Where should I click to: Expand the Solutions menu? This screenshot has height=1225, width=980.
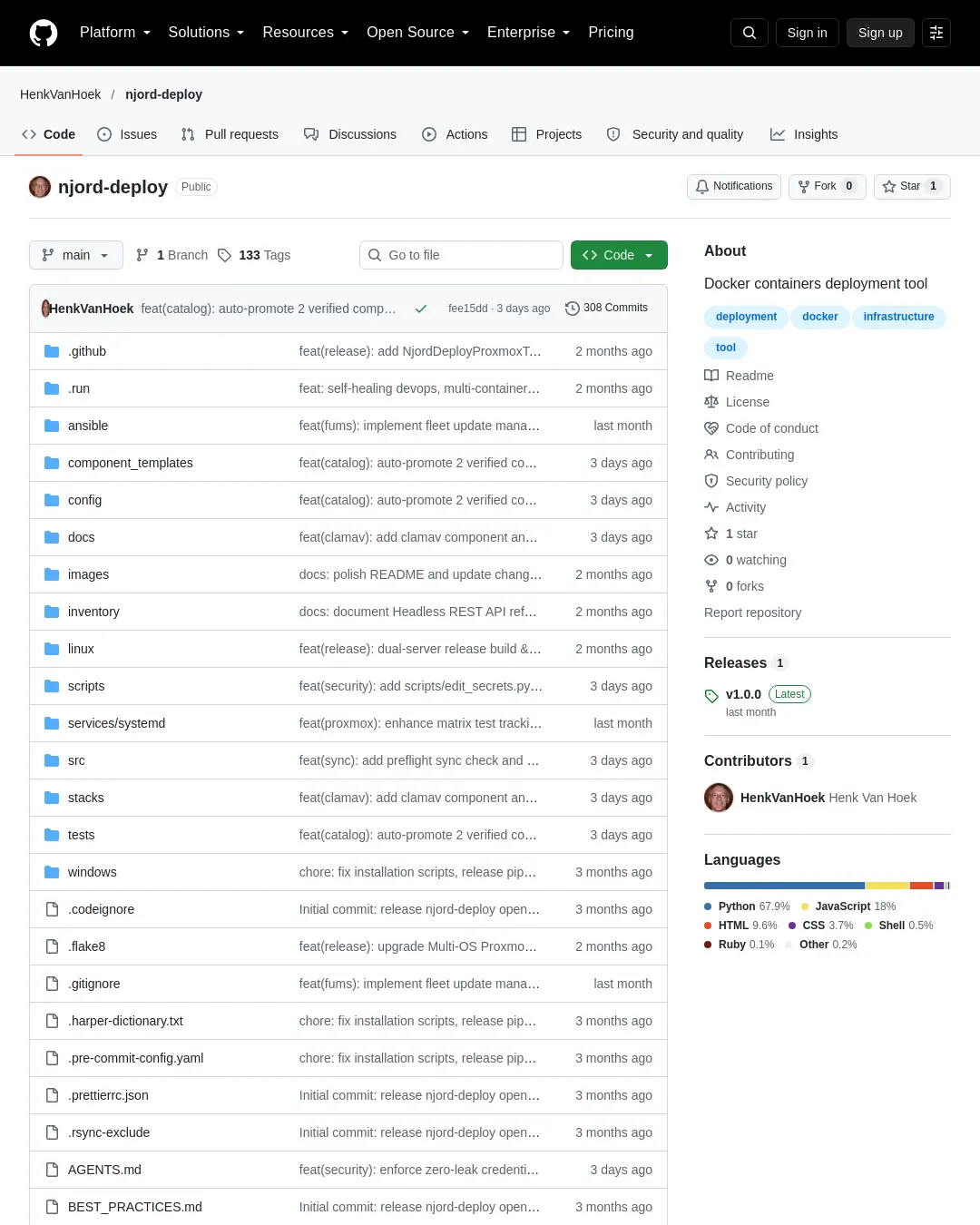pyautogui.click(x=206, y=33)
